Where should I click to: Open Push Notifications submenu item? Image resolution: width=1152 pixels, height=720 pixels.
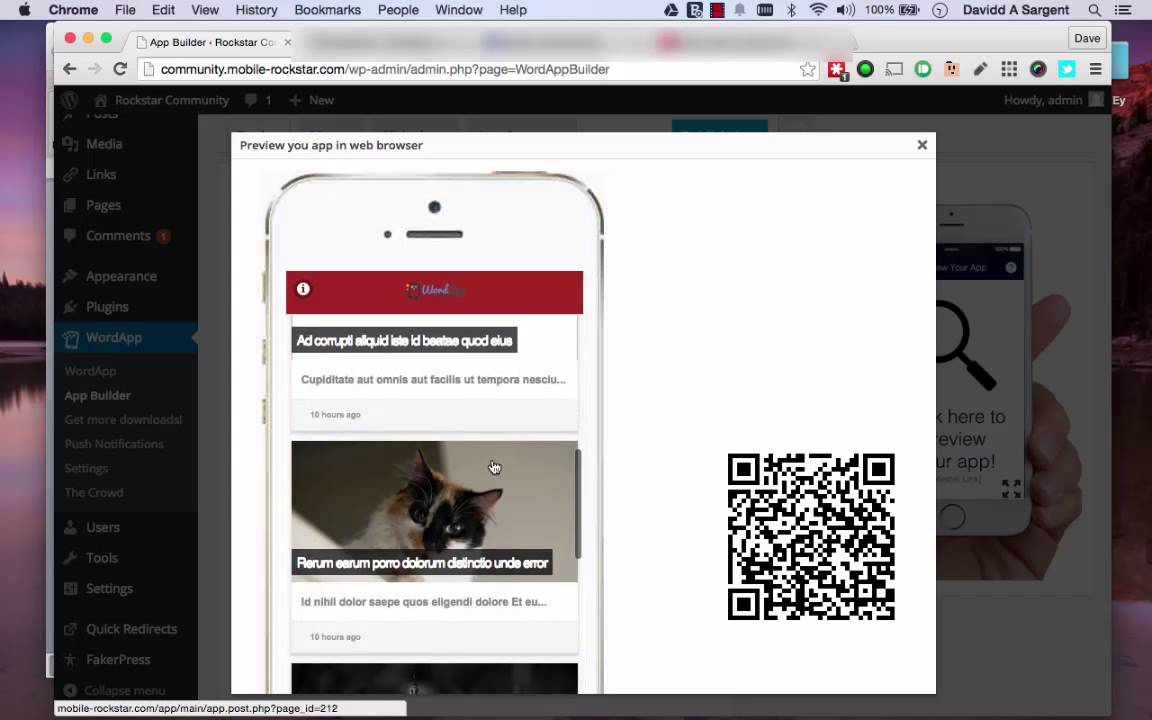114,444
